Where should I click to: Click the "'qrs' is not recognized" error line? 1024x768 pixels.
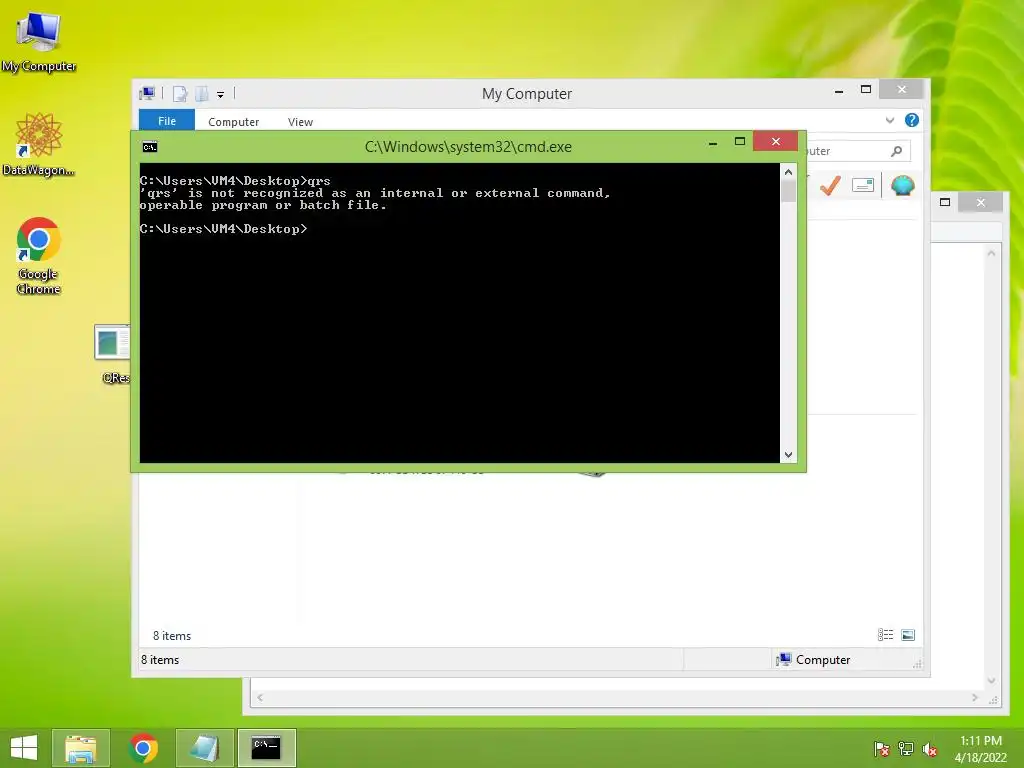tap(375, 193)
